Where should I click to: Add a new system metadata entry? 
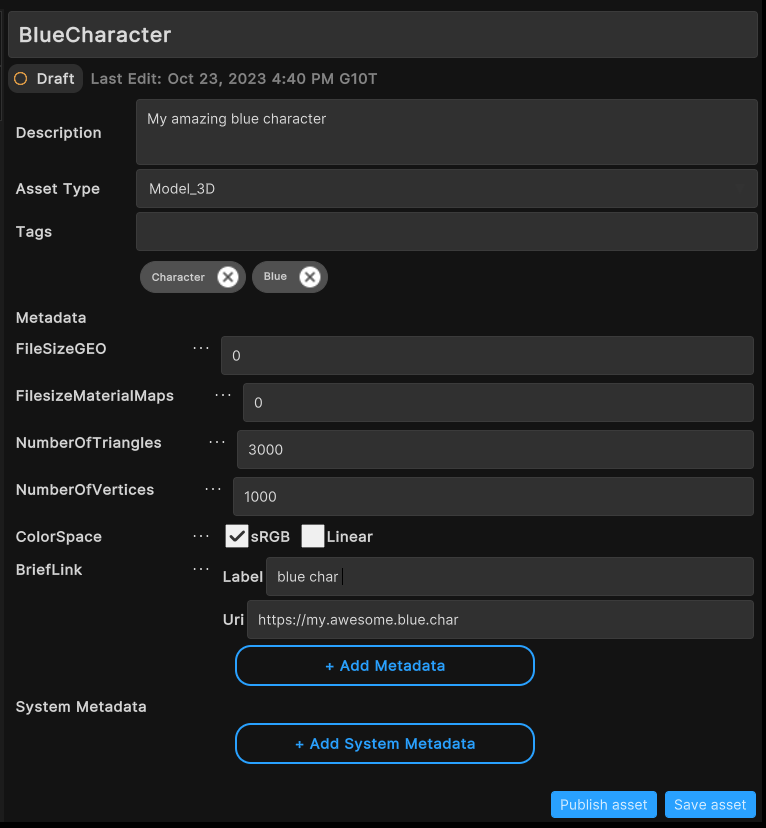(384, 743)
